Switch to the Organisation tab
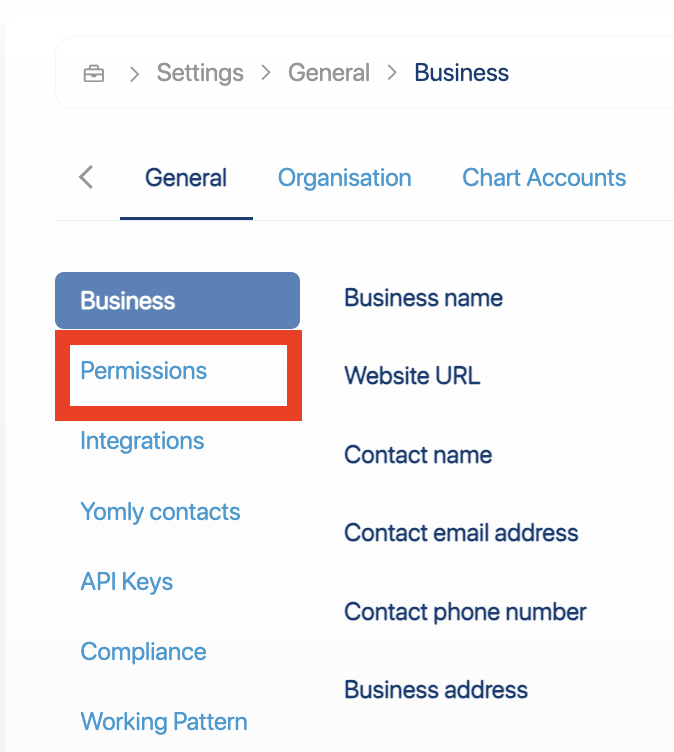This screenshot has width=674, height=752. tap(344, 178)
